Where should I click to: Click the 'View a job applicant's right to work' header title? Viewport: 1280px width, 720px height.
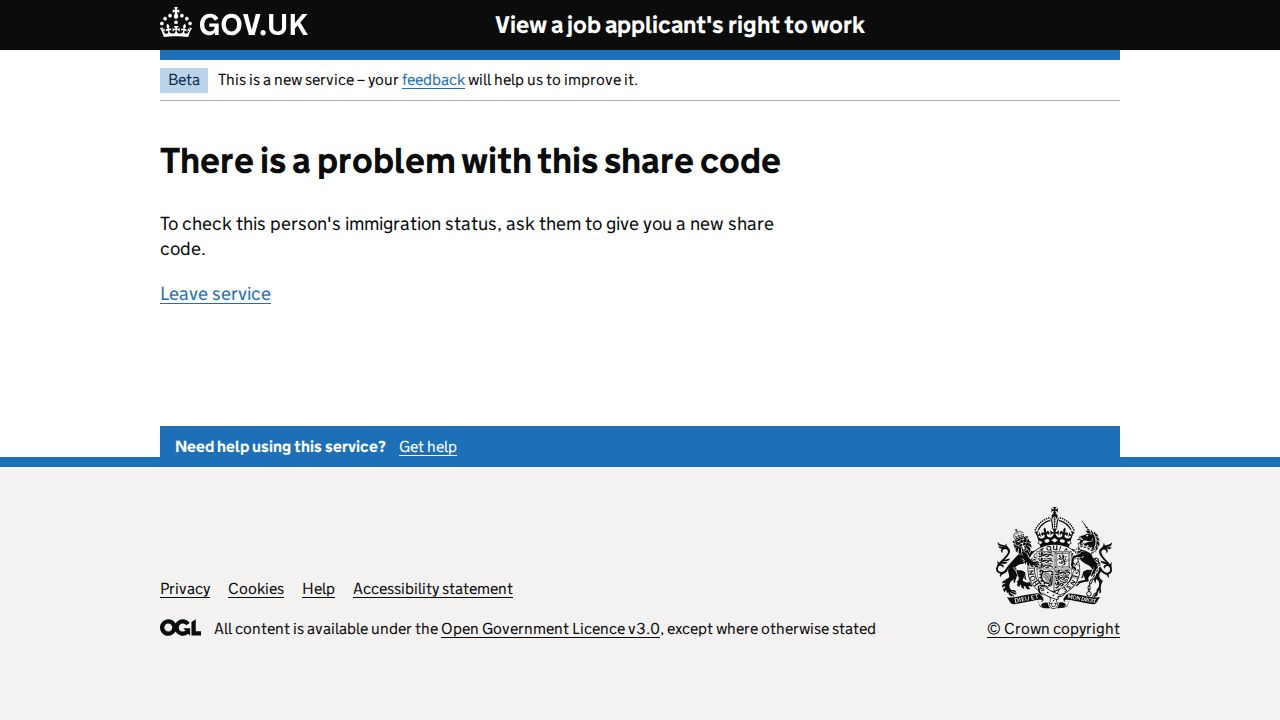click(680, 25)
